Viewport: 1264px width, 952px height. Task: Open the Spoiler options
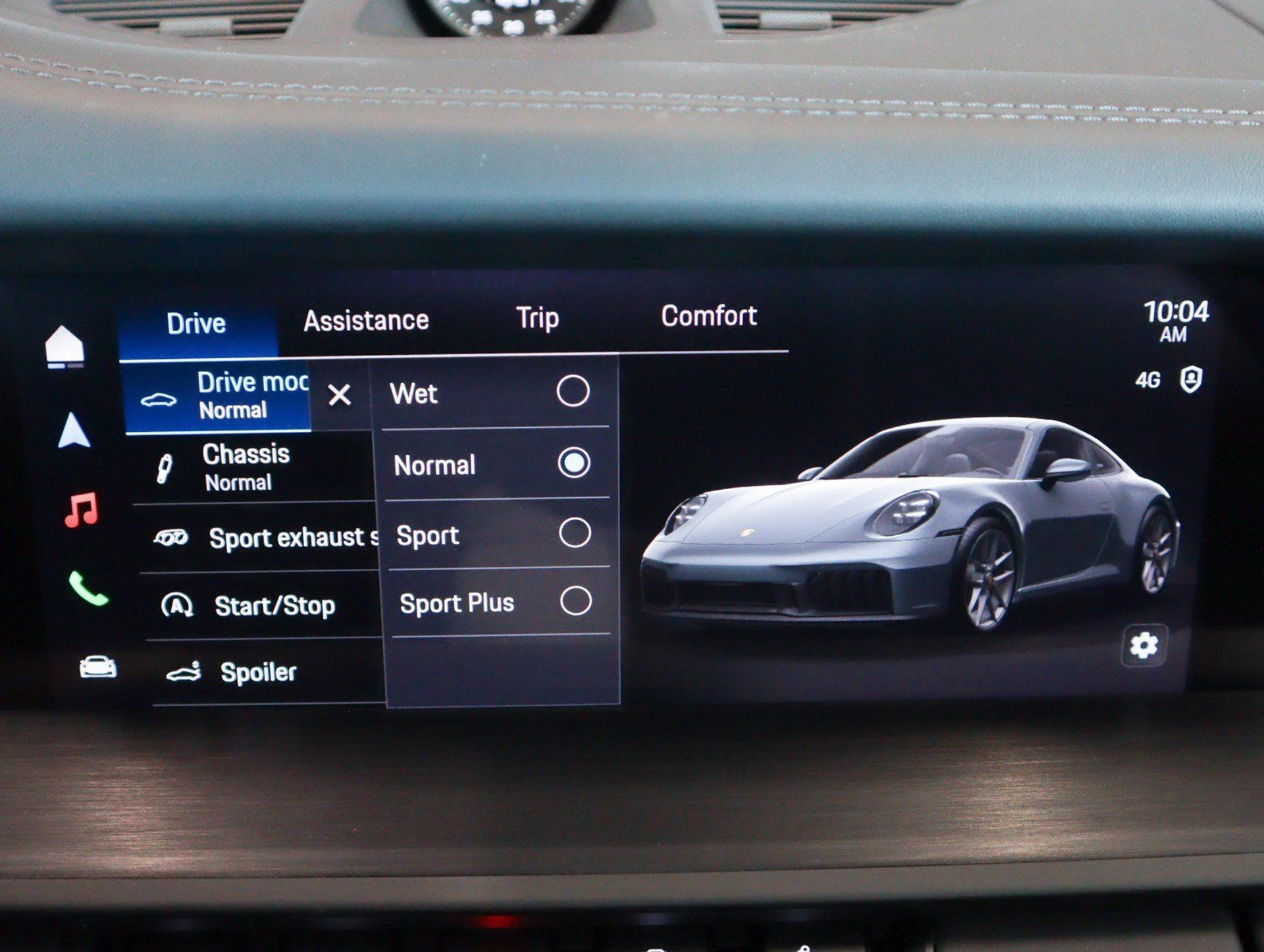258,672
